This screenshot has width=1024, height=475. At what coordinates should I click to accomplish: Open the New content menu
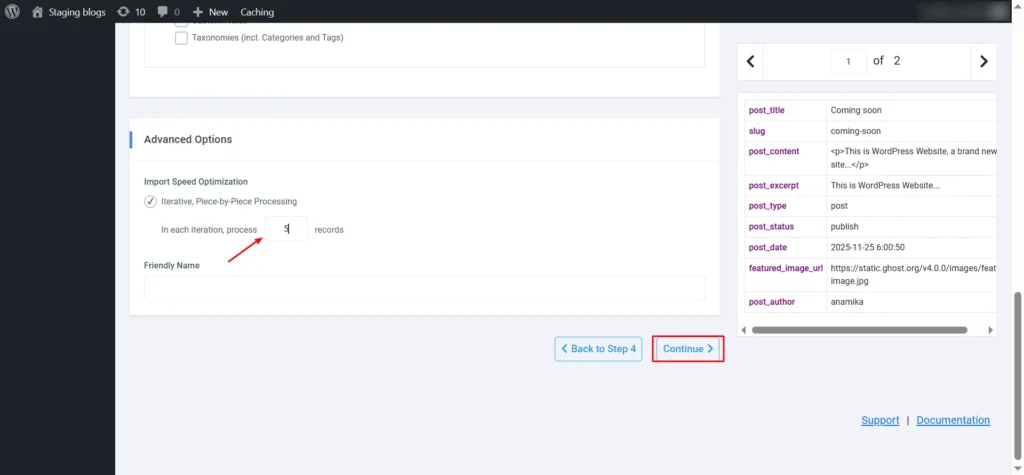[218, 12]
